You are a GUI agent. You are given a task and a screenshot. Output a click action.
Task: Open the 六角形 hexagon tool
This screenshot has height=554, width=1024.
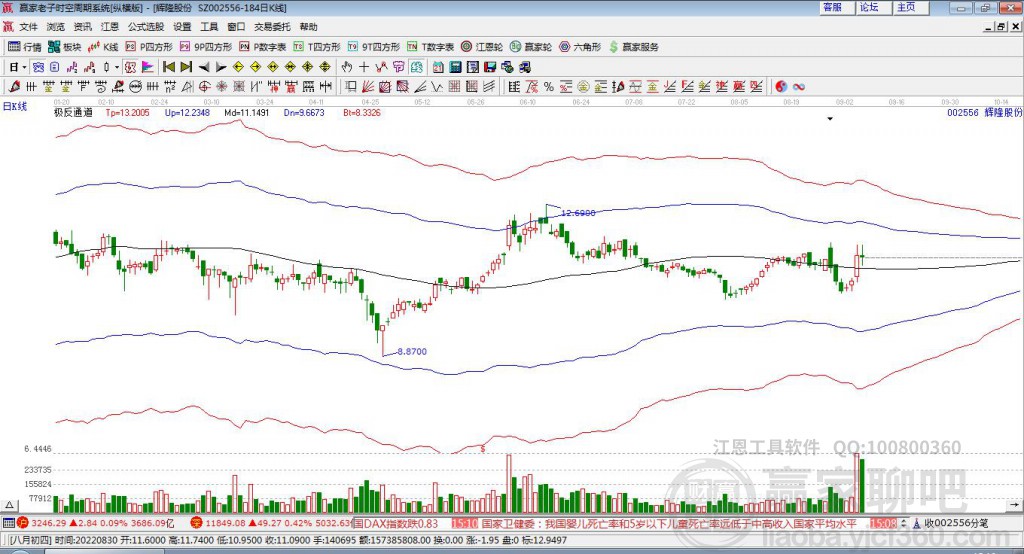point(580,47)
